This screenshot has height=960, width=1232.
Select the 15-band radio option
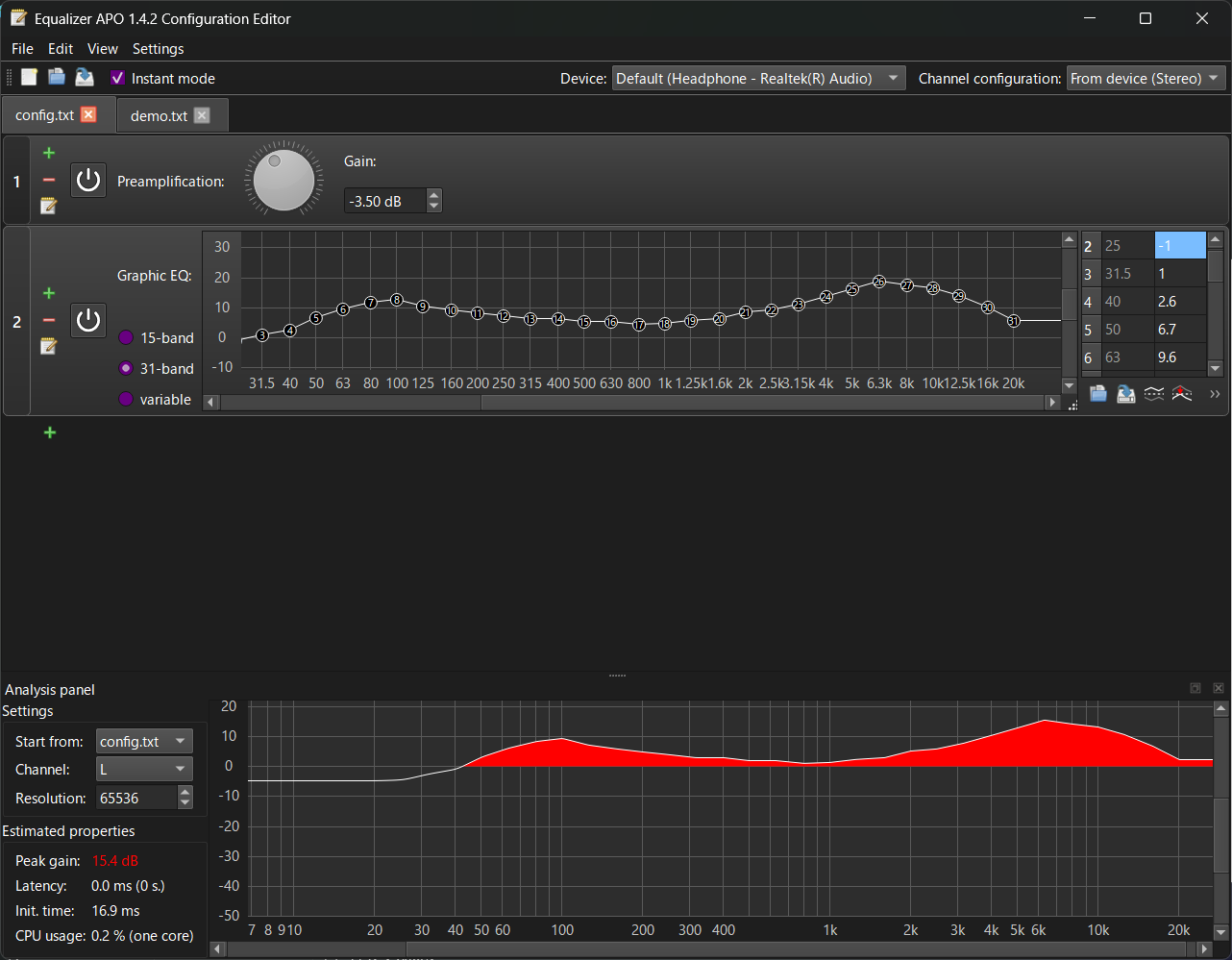(x=126, y=337)
